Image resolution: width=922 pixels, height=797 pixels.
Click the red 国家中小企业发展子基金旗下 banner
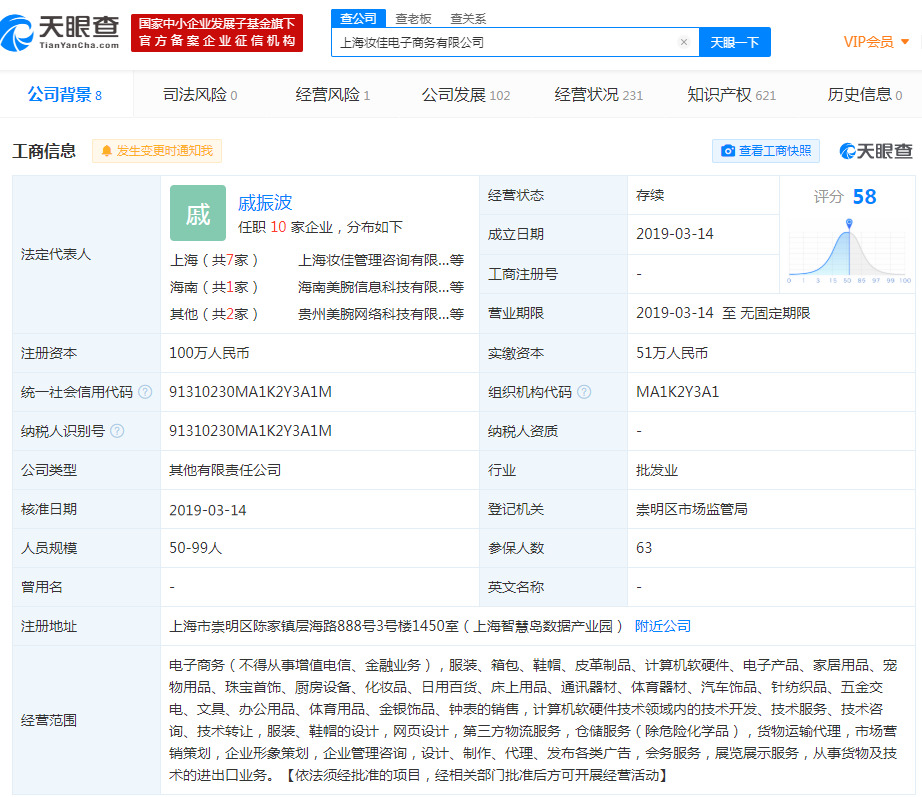[x=216, y=33]
